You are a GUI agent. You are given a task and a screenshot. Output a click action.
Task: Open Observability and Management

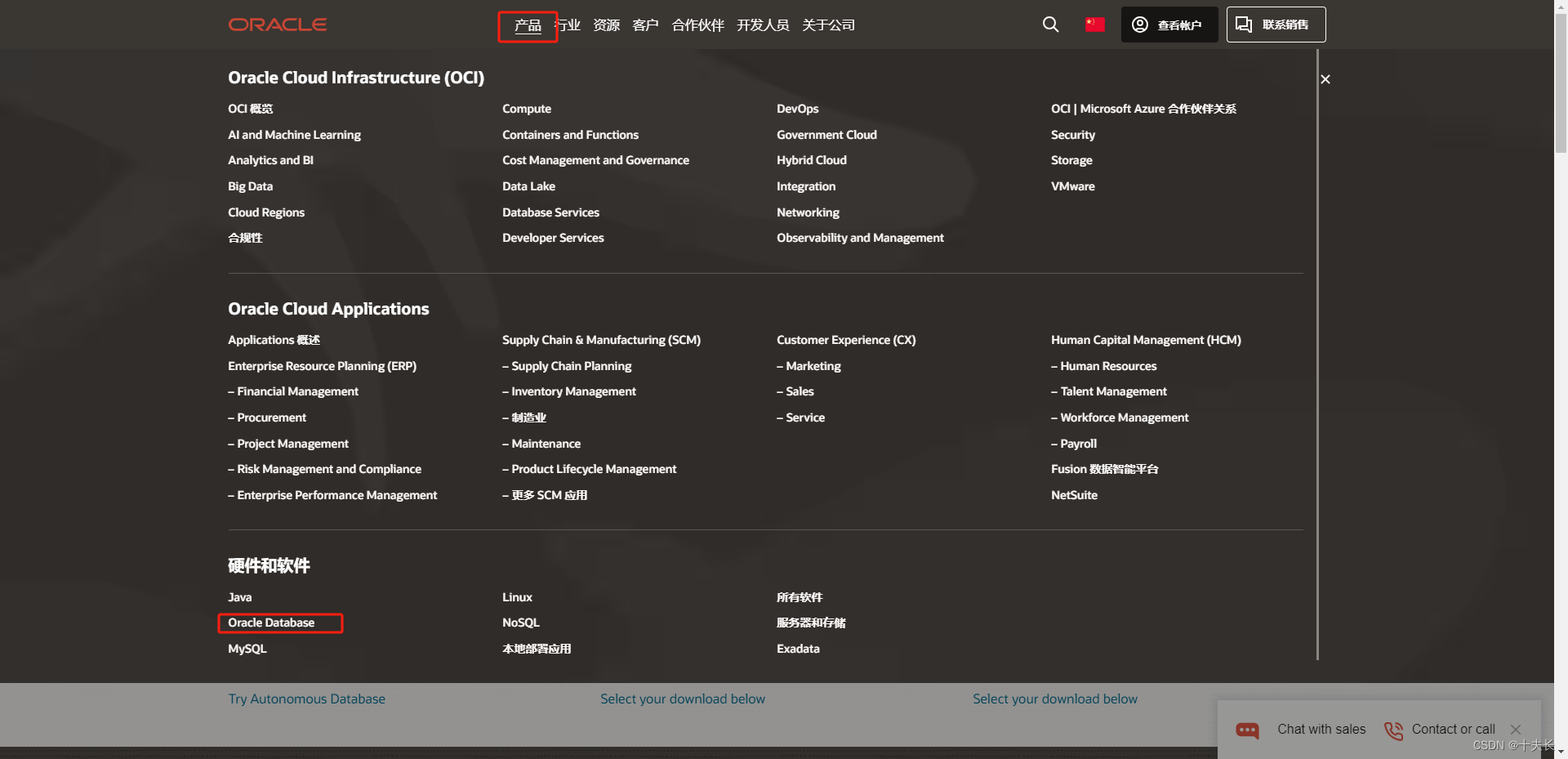[860, 238]
